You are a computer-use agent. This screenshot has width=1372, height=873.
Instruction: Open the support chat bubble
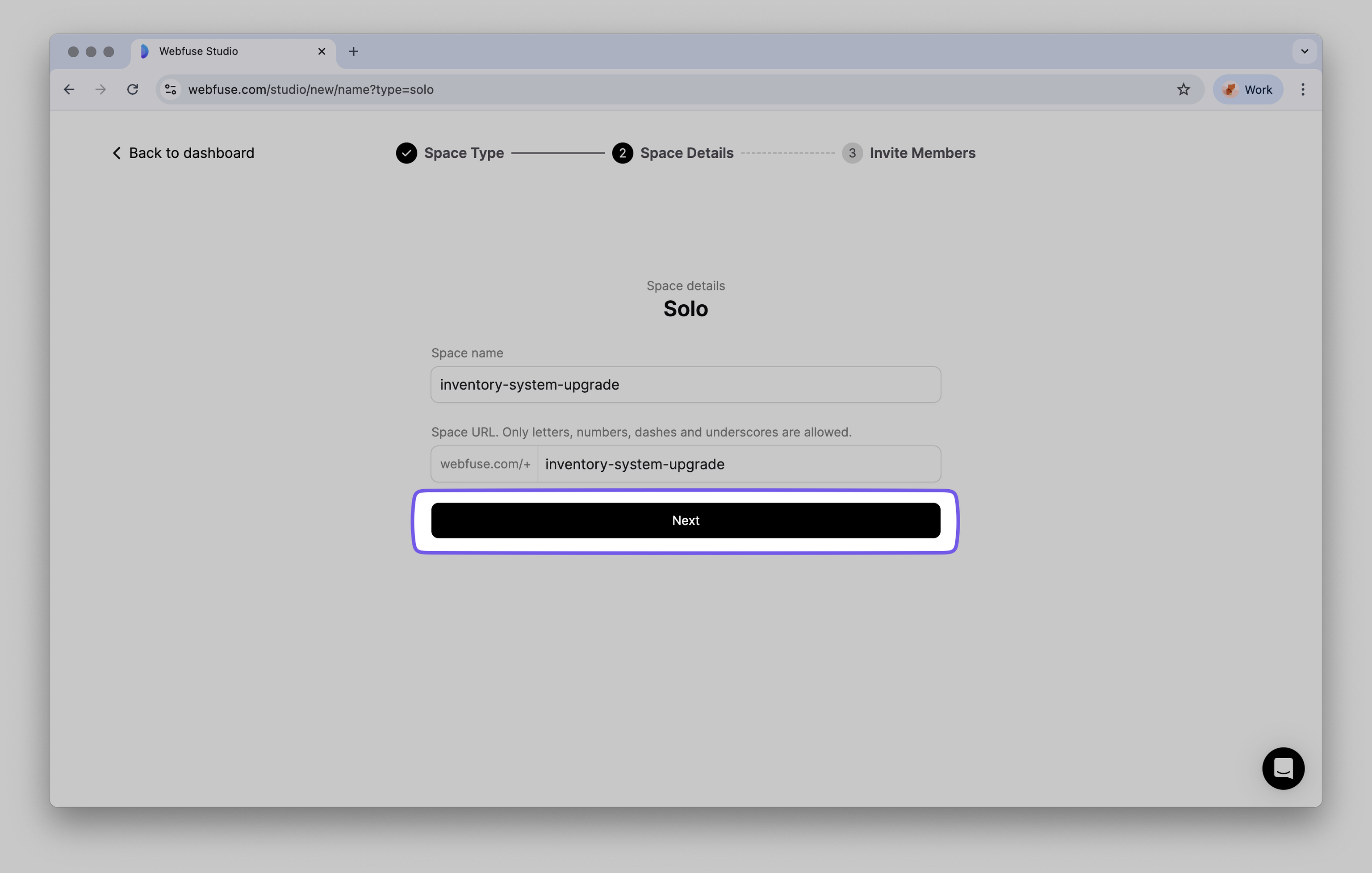pos(1283,768)
